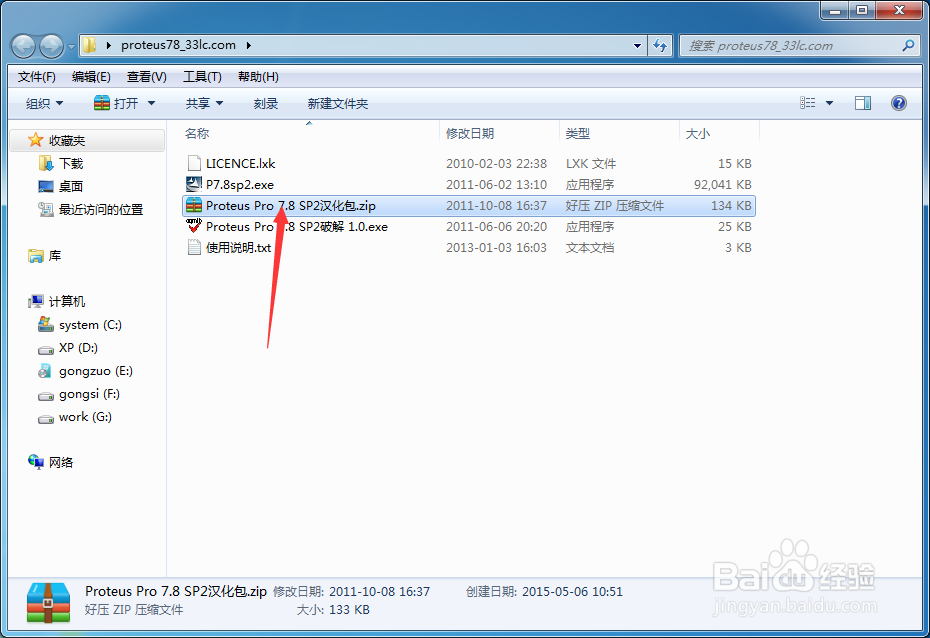The width and height of the screenshot is (930, 638).
Task: Select proteus78_33lc.com breadcrumb in address bar
Action: click(178, 45)
